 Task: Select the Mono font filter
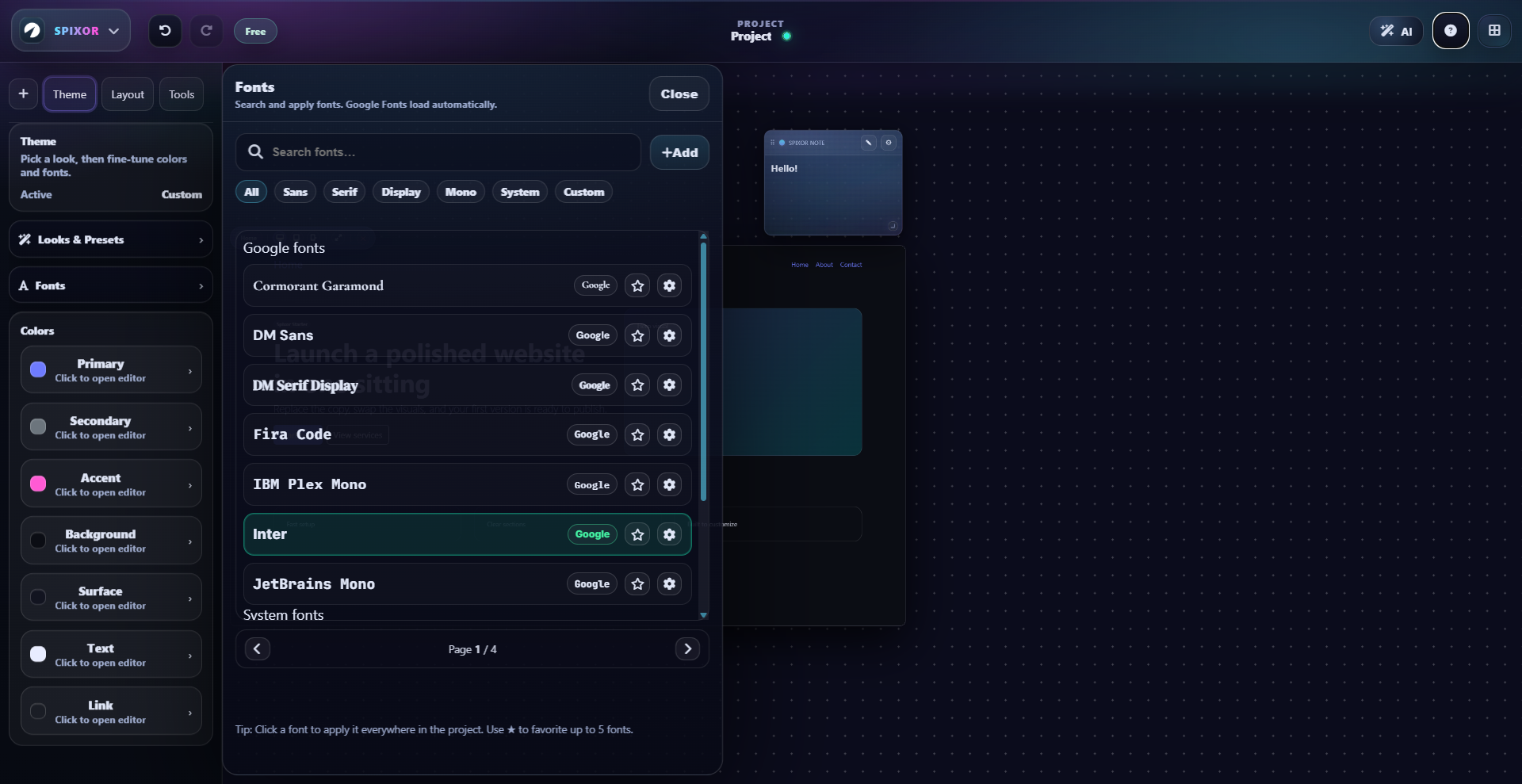(460, 191)
